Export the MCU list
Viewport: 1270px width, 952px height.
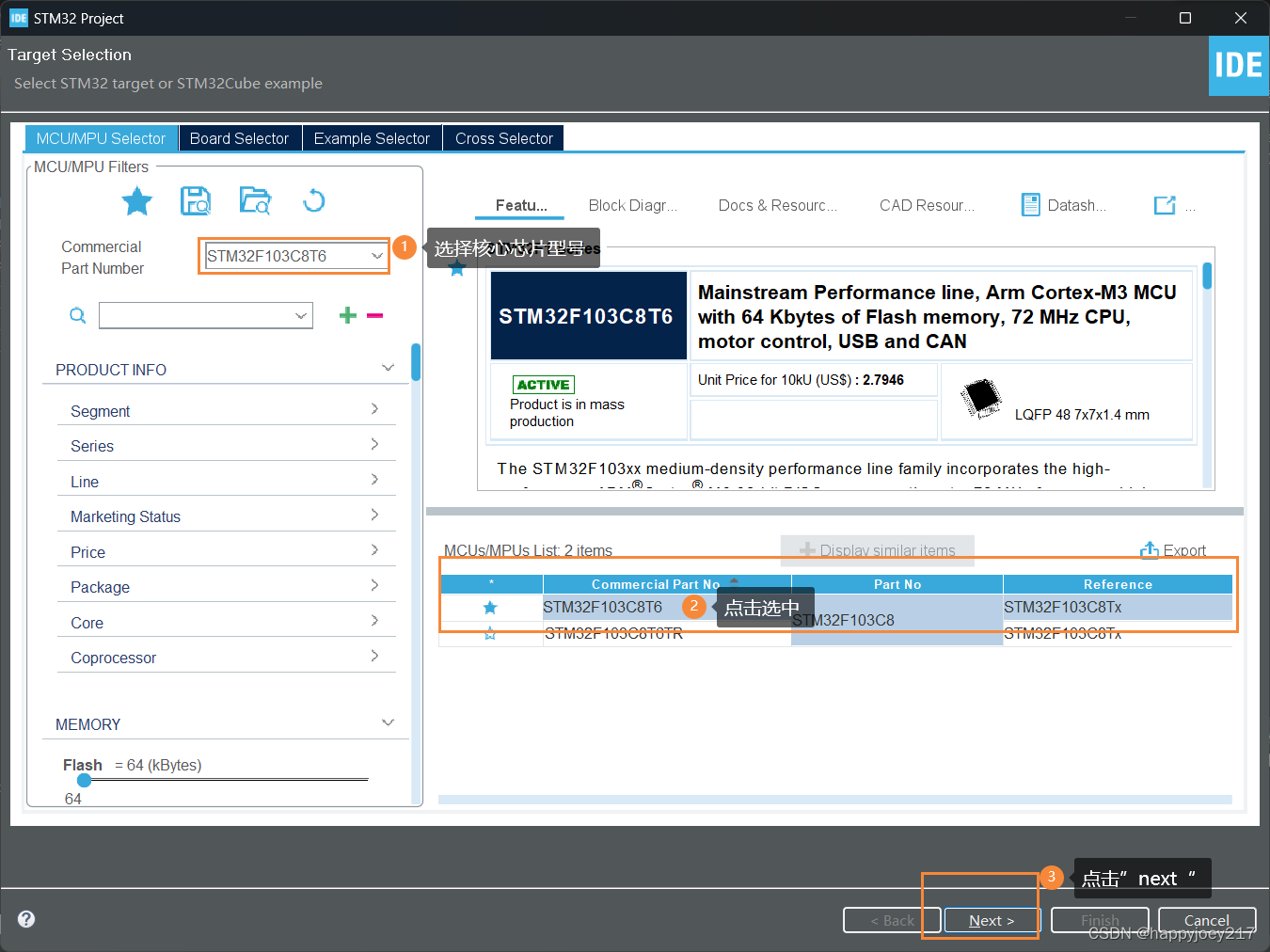coord(1173,550)
